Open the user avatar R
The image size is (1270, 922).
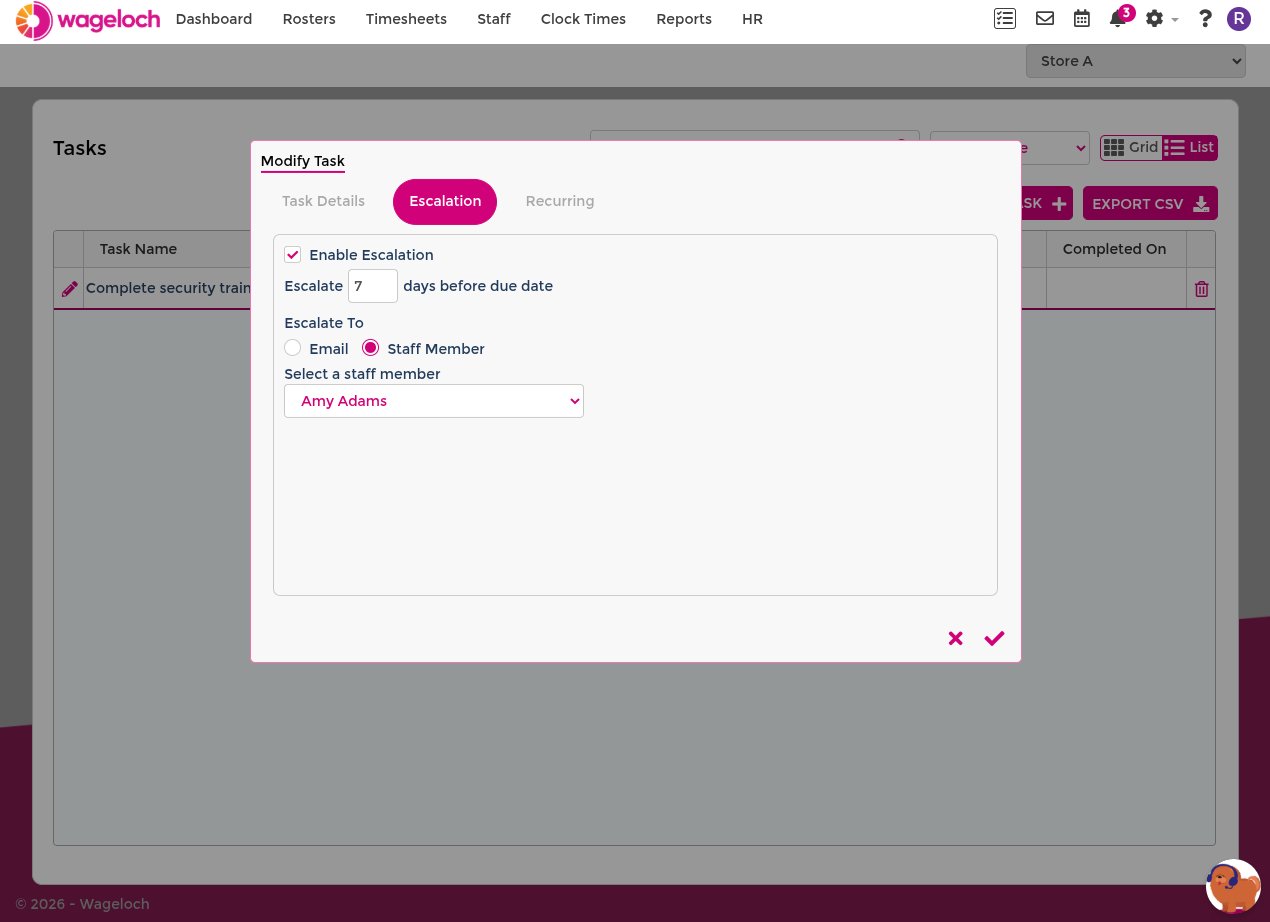(x=1239, y=19)
